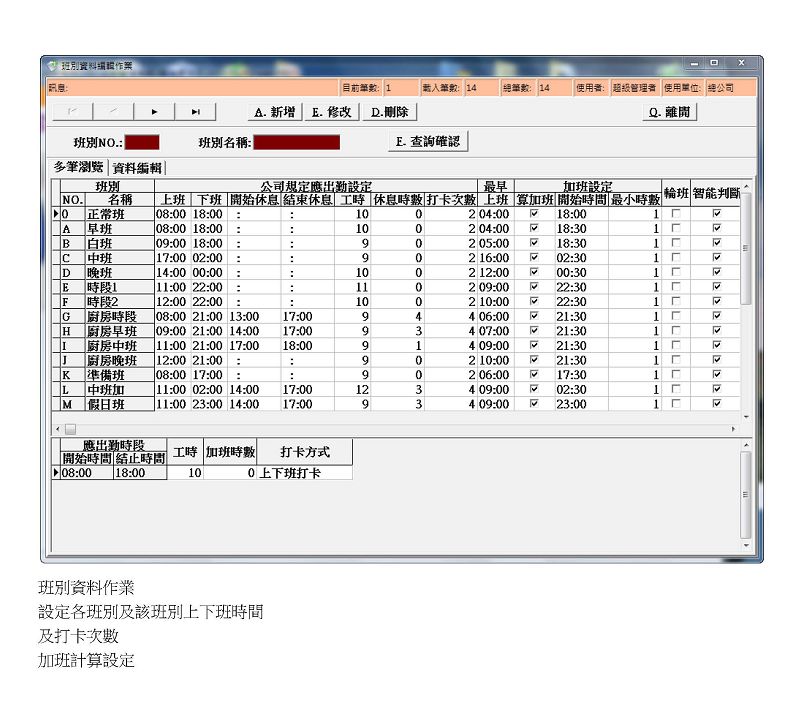Screen dimensions: 800x715
Task: Switch to the 資料編輯 tab
Action: coord(138,168)
